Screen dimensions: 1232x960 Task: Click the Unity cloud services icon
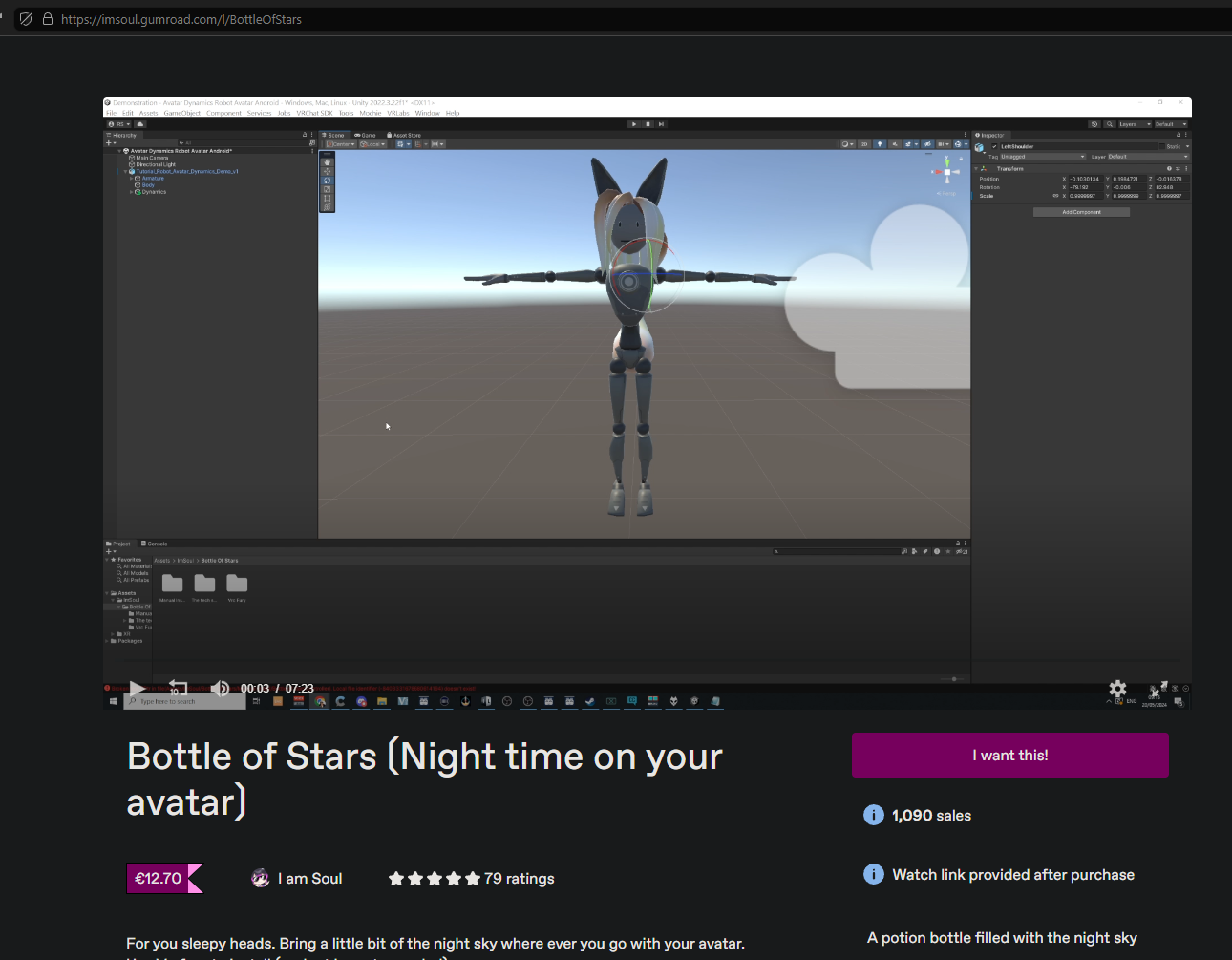140,124
